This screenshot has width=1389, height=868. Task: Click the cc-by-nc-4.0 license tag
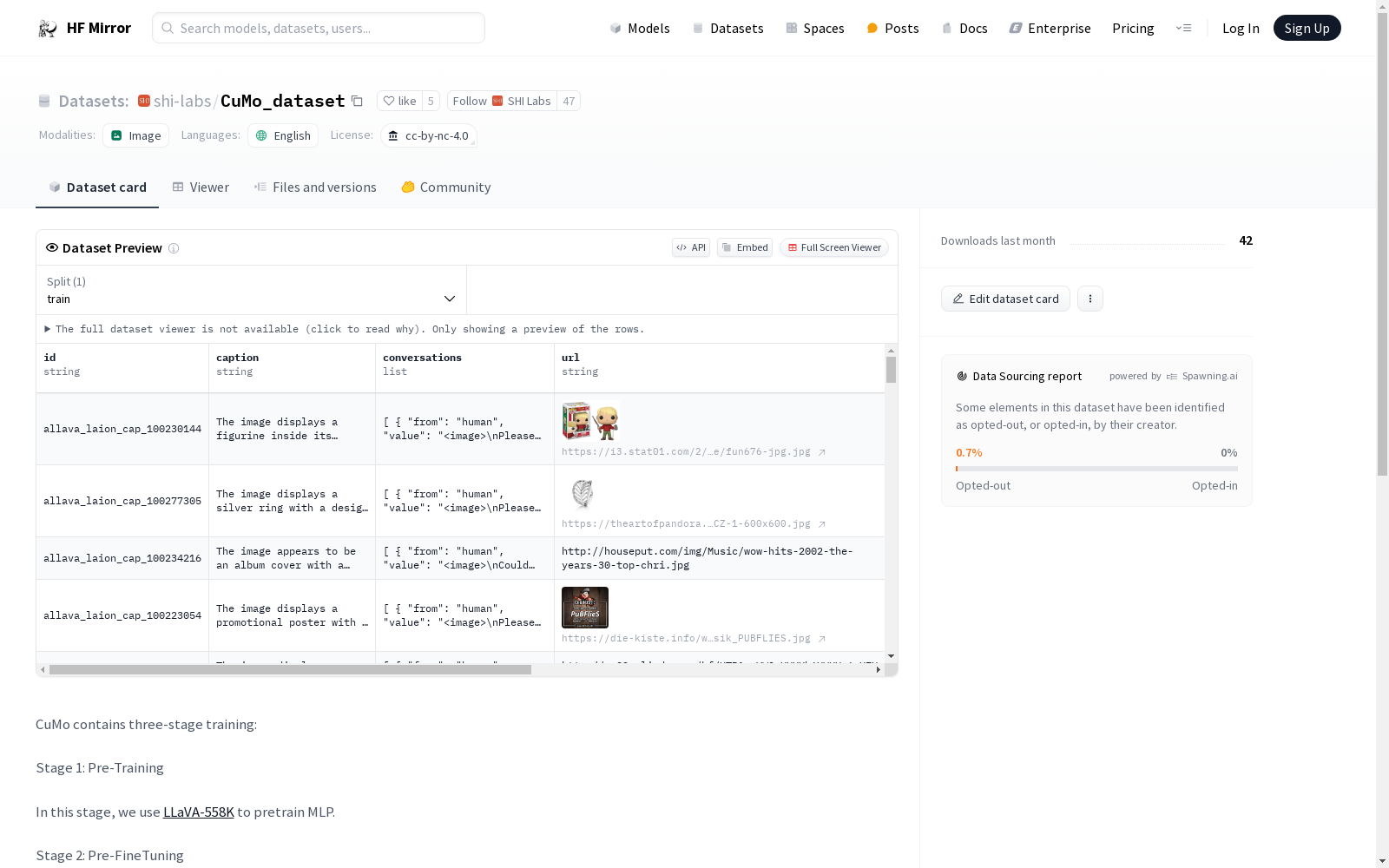(429, 135)
